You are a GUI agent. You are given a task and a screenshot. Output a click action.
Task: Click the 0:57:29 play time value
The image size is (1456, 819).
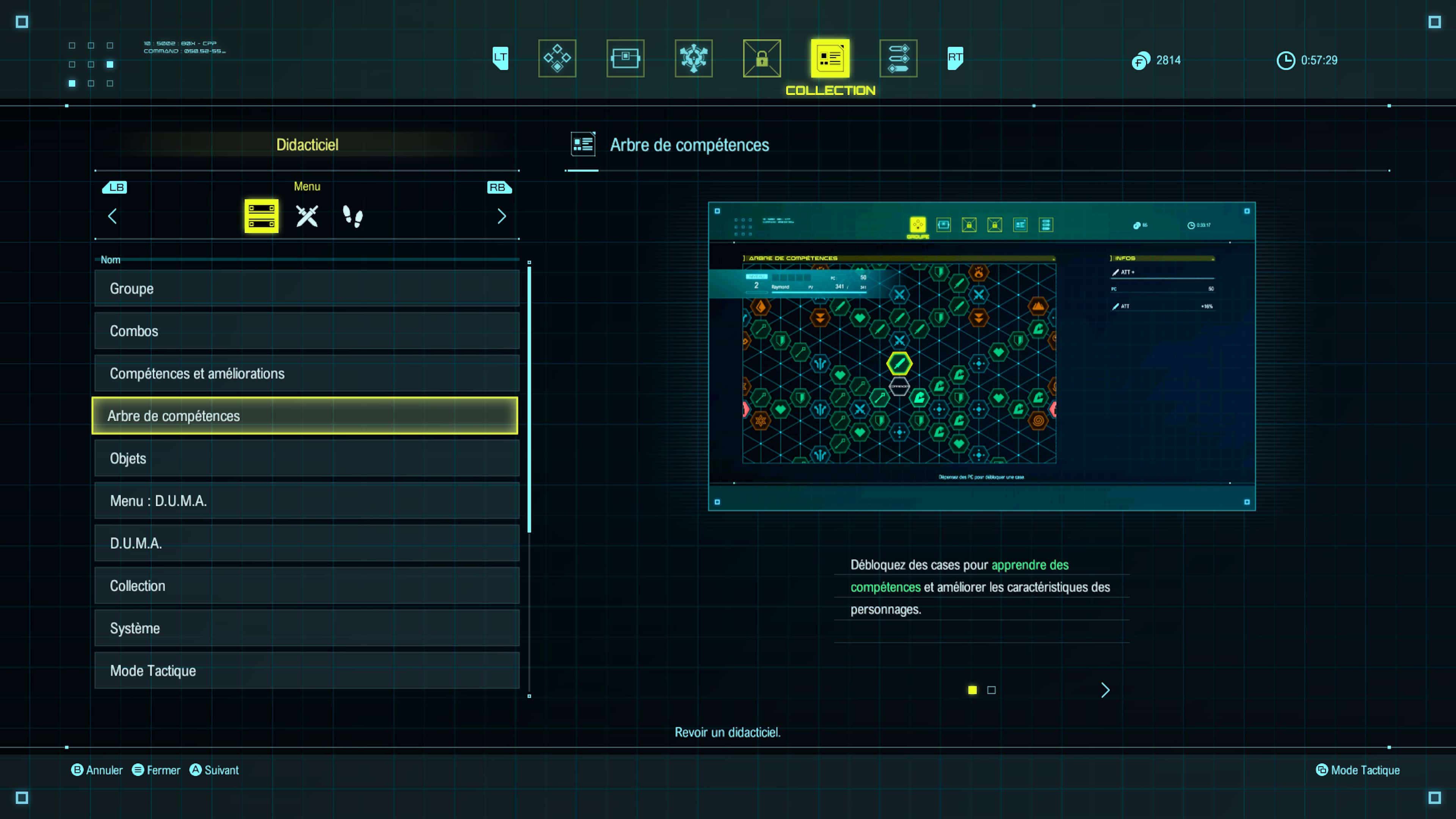pos(1319,61)
